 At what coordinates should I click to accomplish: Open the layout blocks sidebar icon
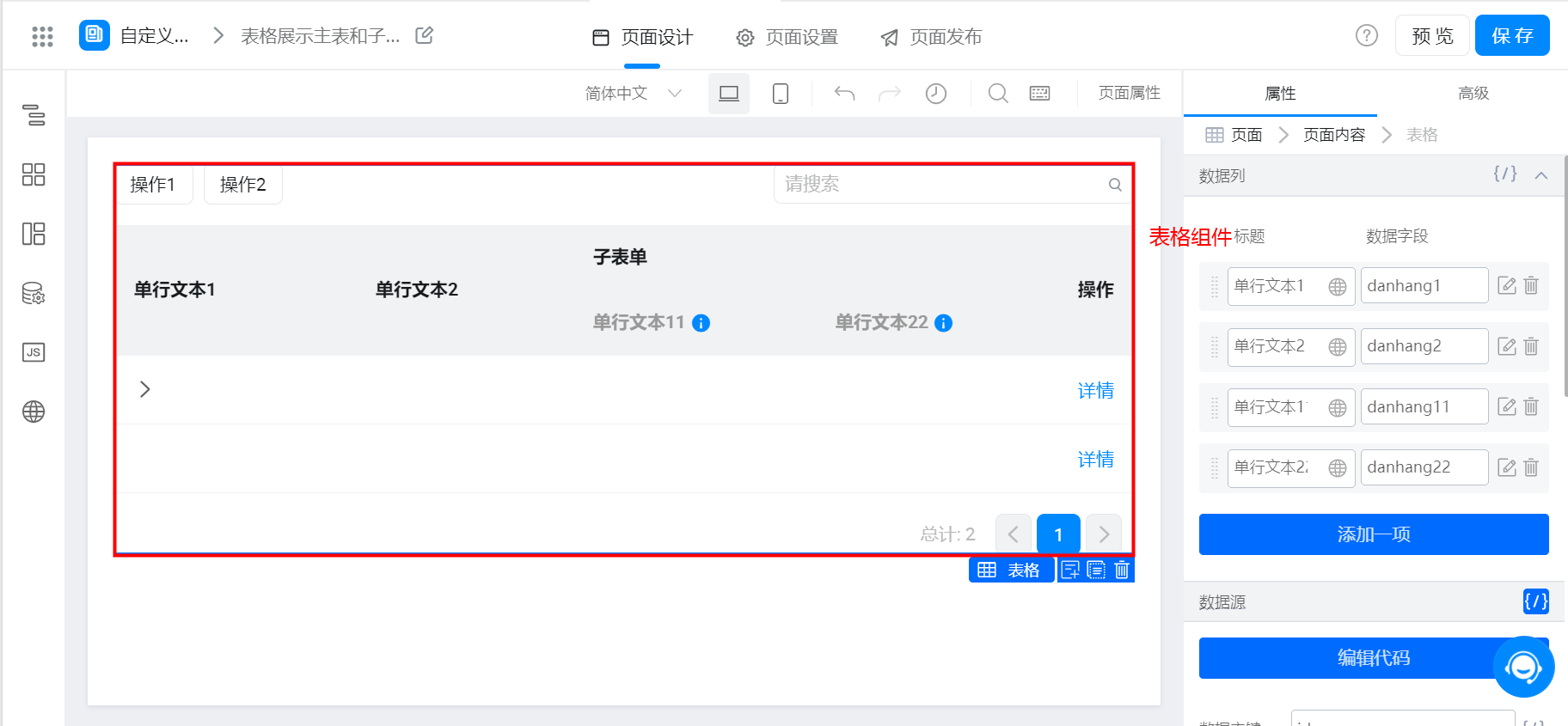tap(34, 234)
